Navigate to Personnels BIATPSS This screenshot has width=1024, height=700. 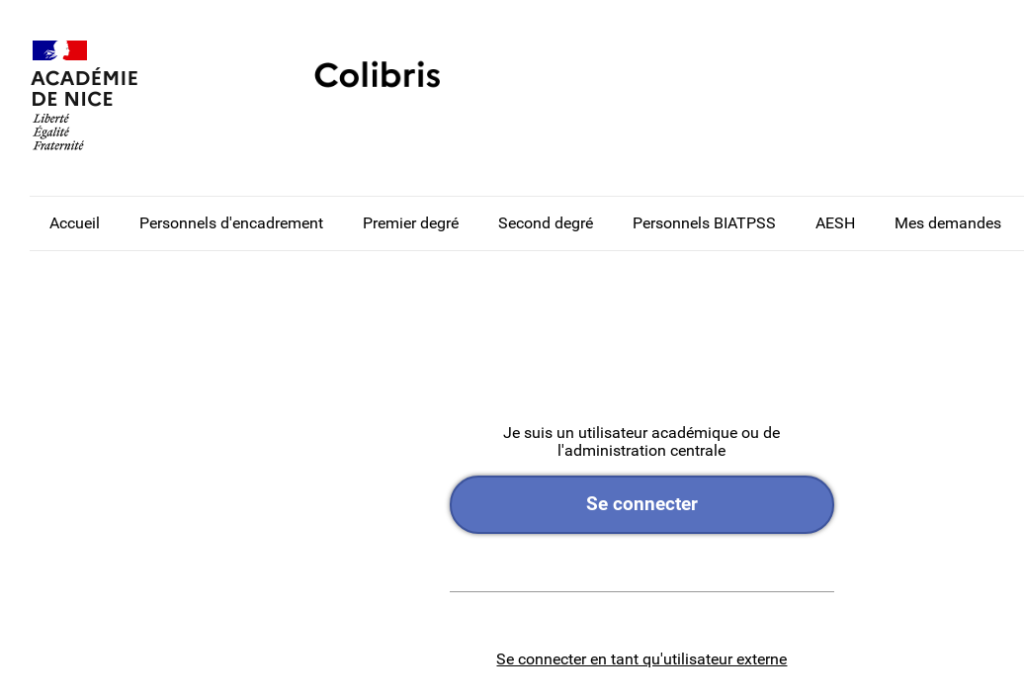704,223
